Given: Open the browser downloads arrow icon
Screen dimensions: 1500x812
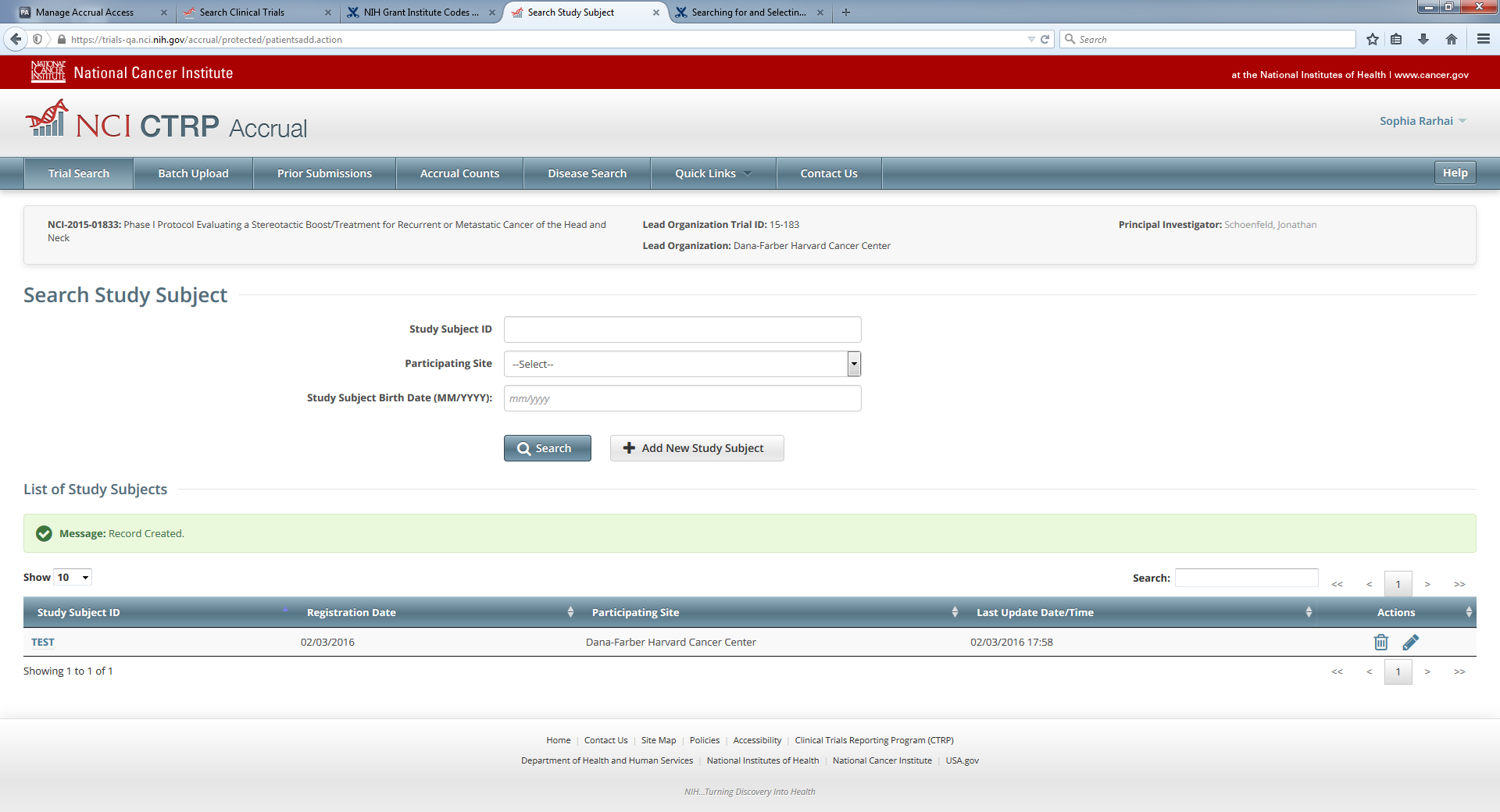Looking at the screenshot, I should click(1423, 39).
